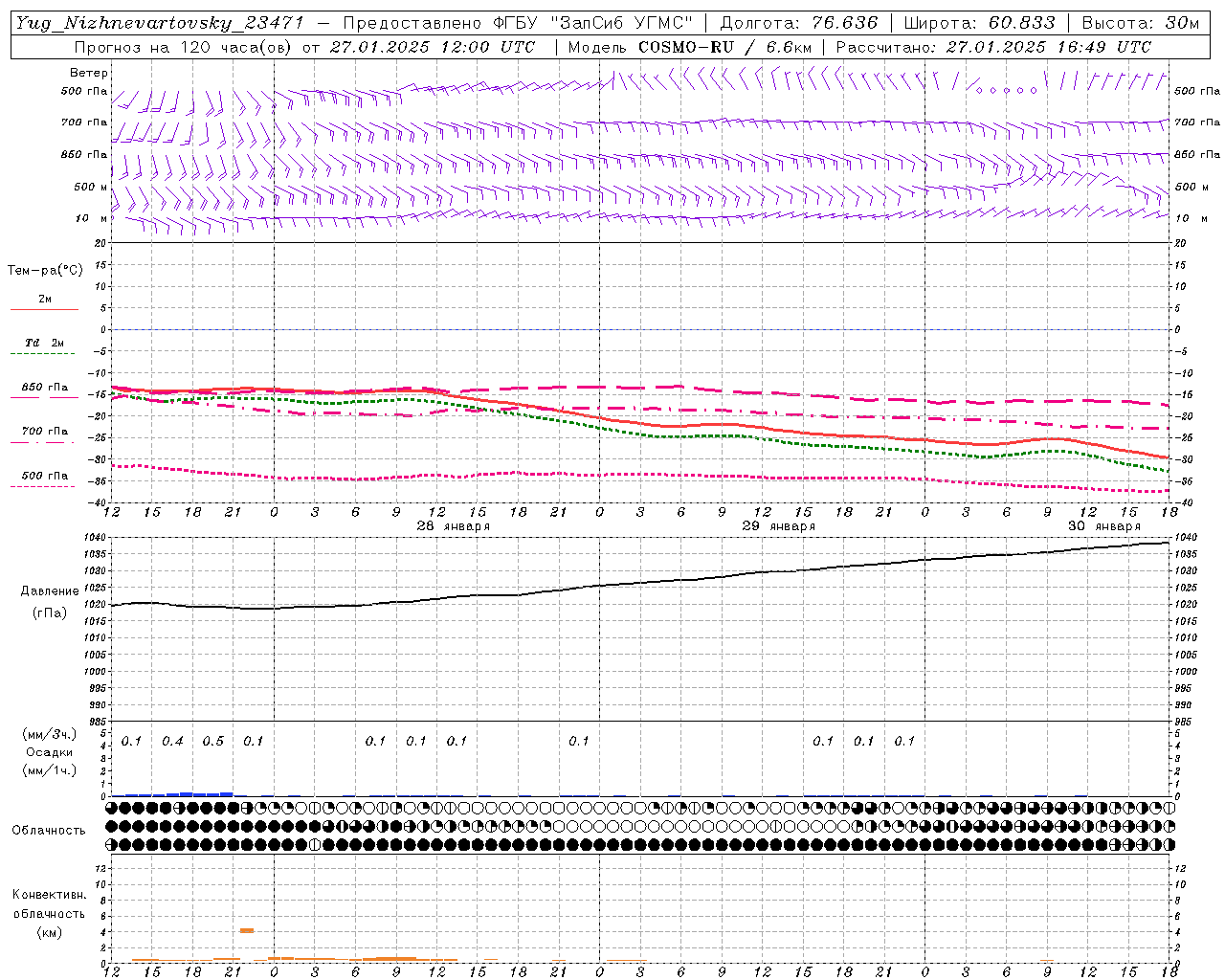Viewport: 1225px width, 980px height.
Task: Click the orange convective cloud bar near 4 km
Action: 247,930
